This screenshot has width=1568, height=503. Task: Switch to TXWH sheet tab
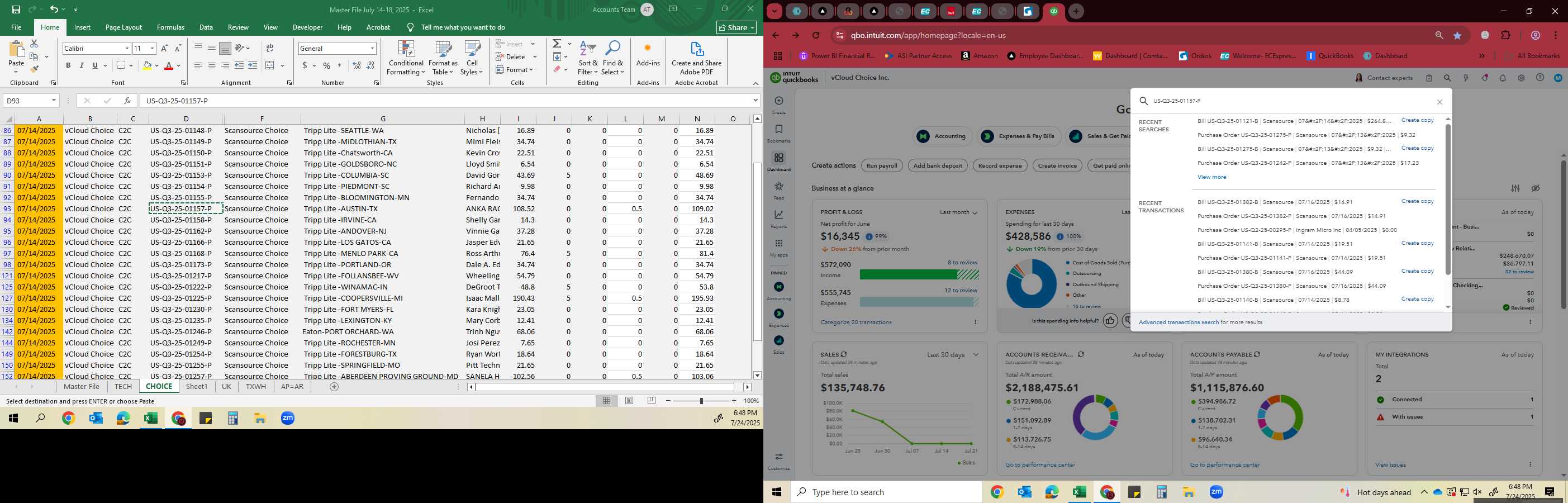[x=256, y=387]
